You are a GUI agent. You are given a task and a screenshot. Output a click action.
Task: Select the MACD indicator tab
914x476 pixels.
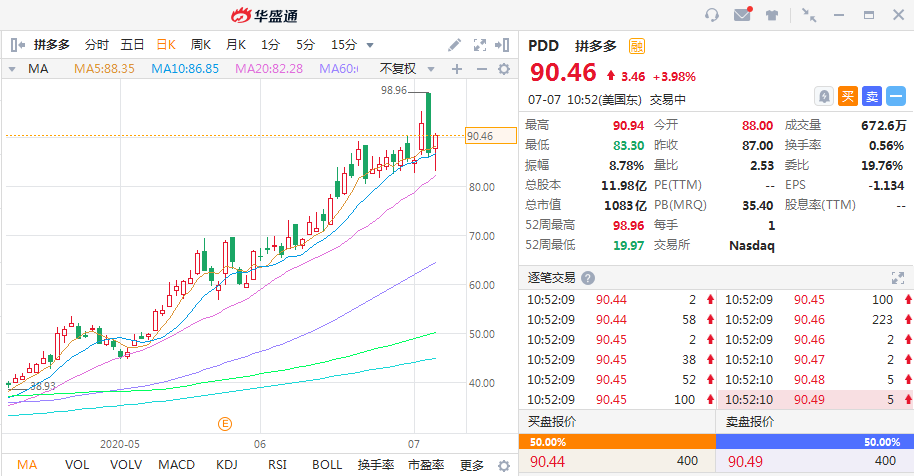[x=177, y=465]
